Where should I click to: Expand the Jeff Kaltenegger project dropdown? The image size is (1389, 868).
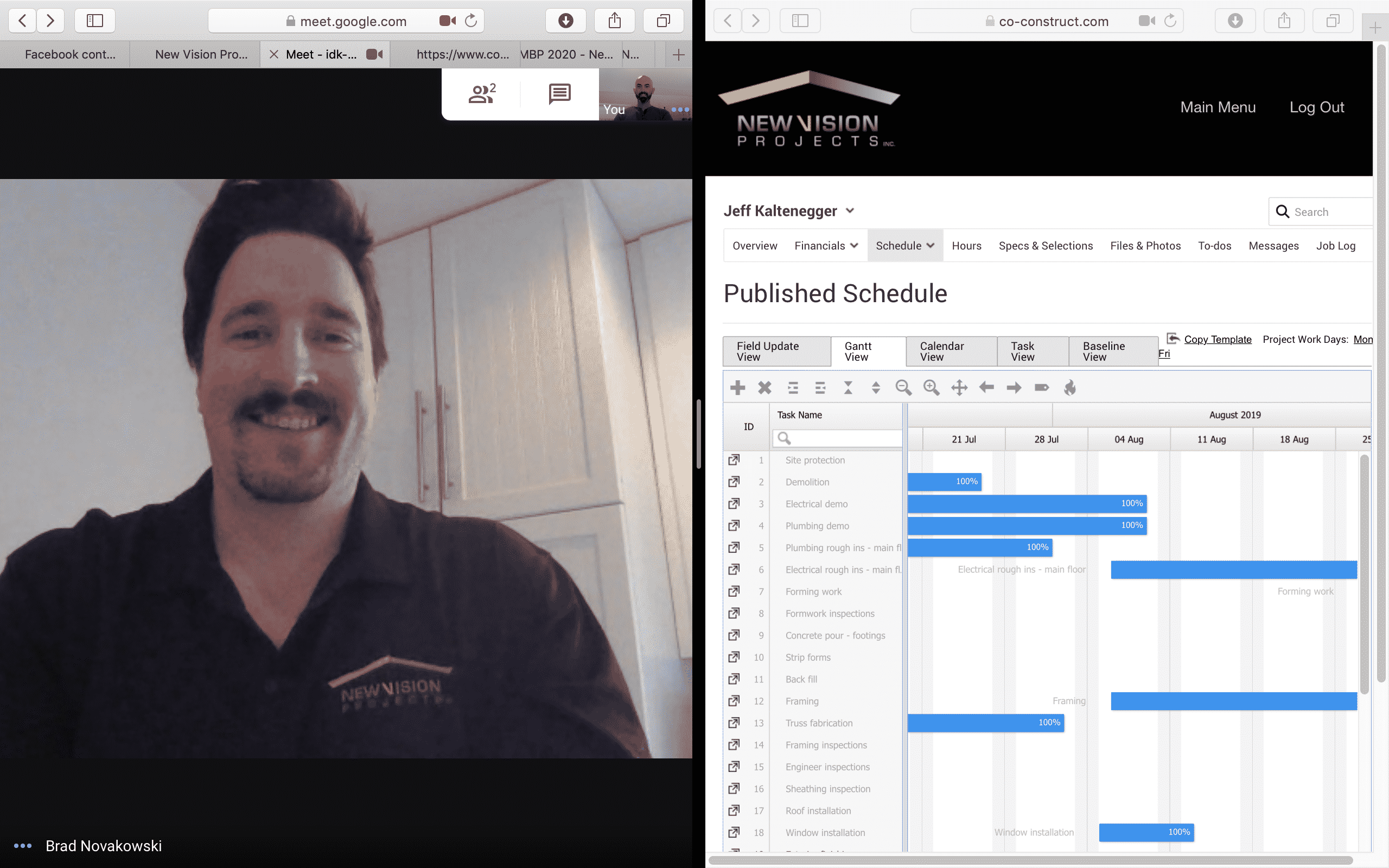850,210
